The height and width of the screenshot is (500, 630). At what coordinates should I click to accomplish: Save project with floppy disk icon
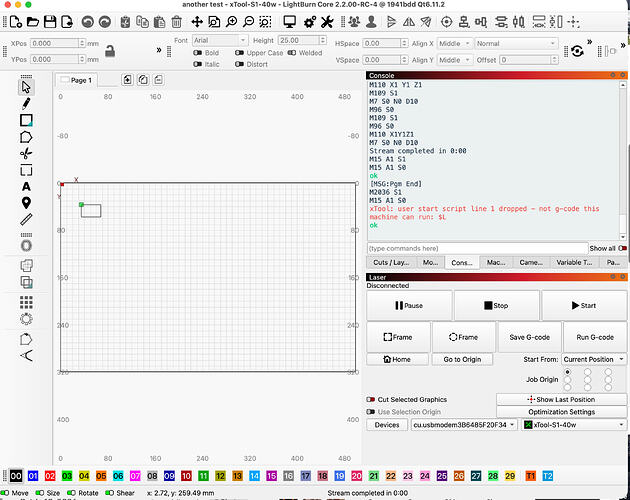click(50, 21)
